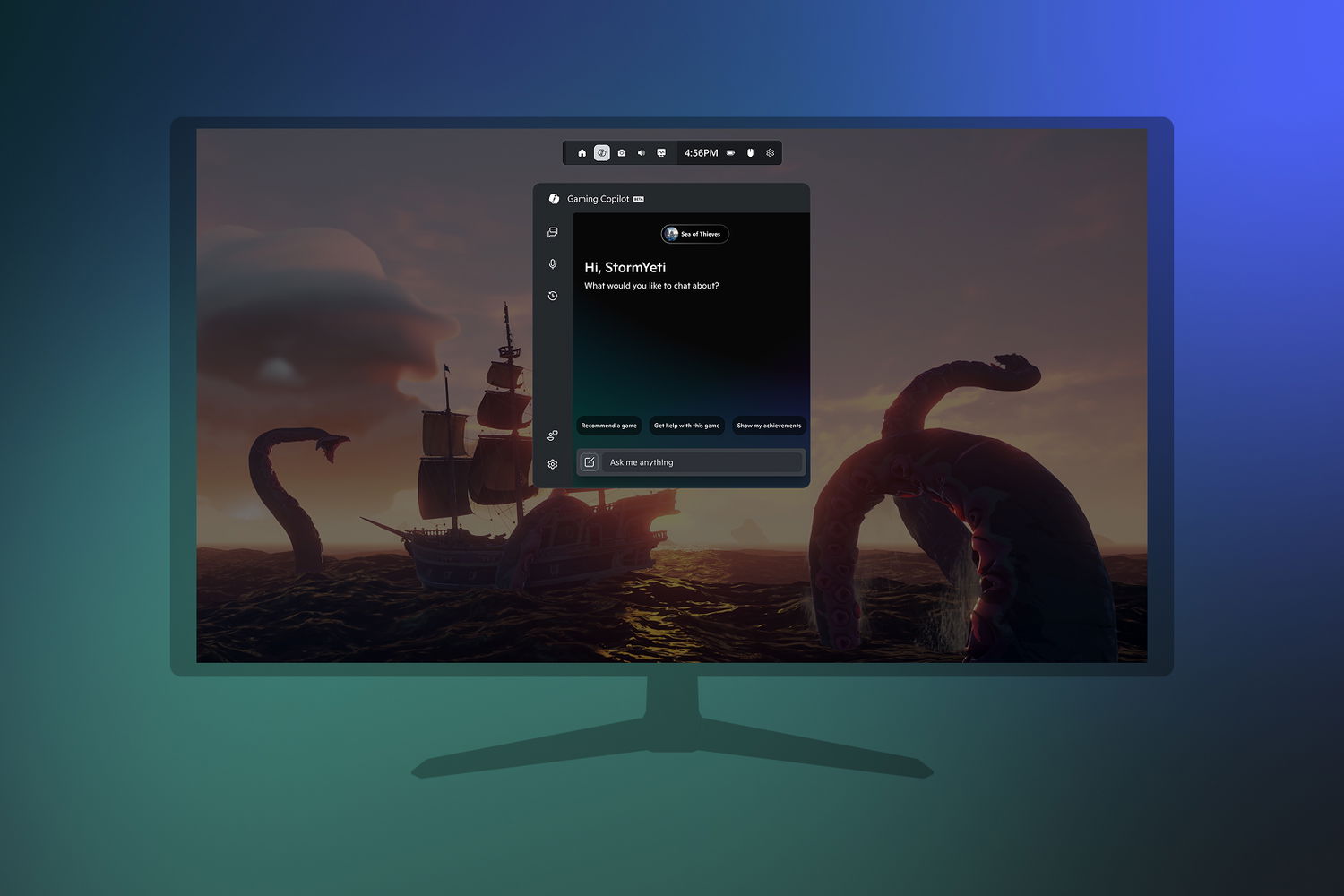Choose Show my achievements suggestion
This screenshot has width=1344, height=896.
tap(769, 426)
